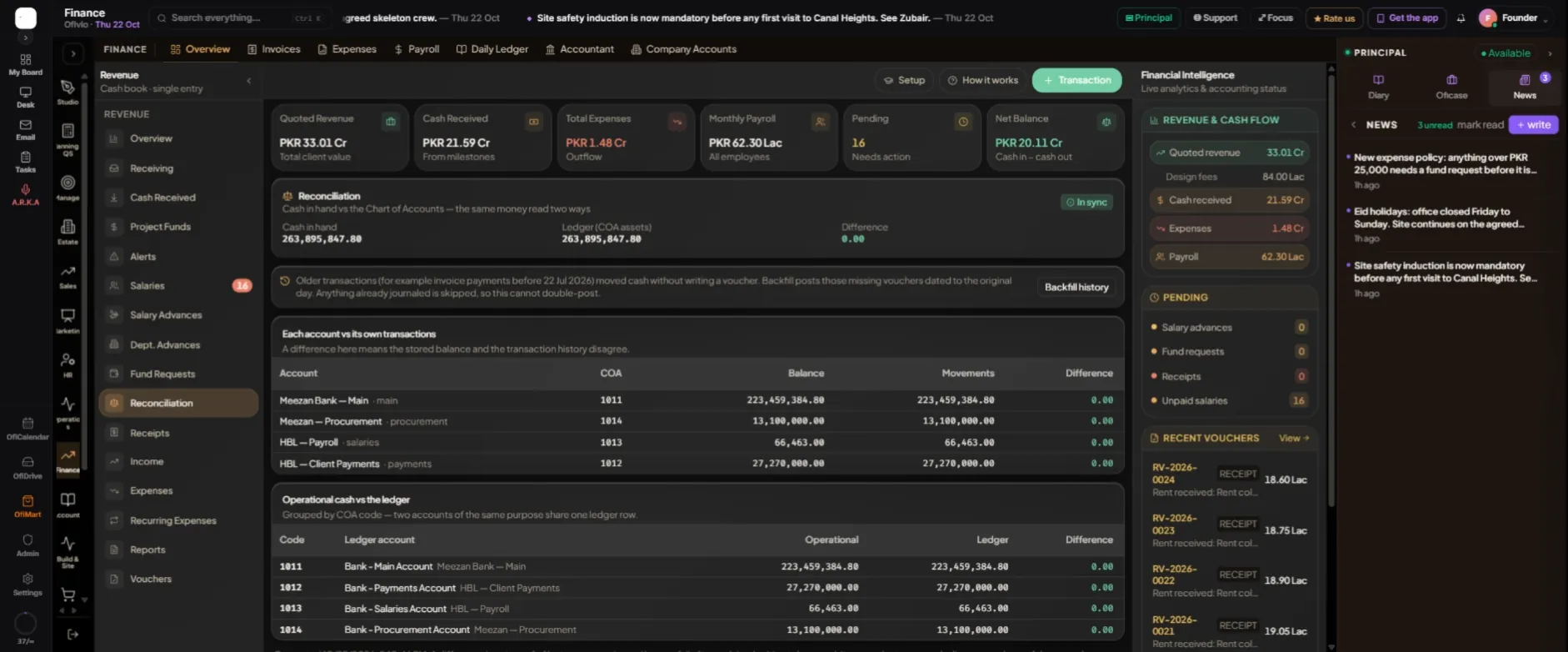Open Salary Advances in the Revenue sidebar
This screenshot has width=1568, height=652.
(179, 315)
